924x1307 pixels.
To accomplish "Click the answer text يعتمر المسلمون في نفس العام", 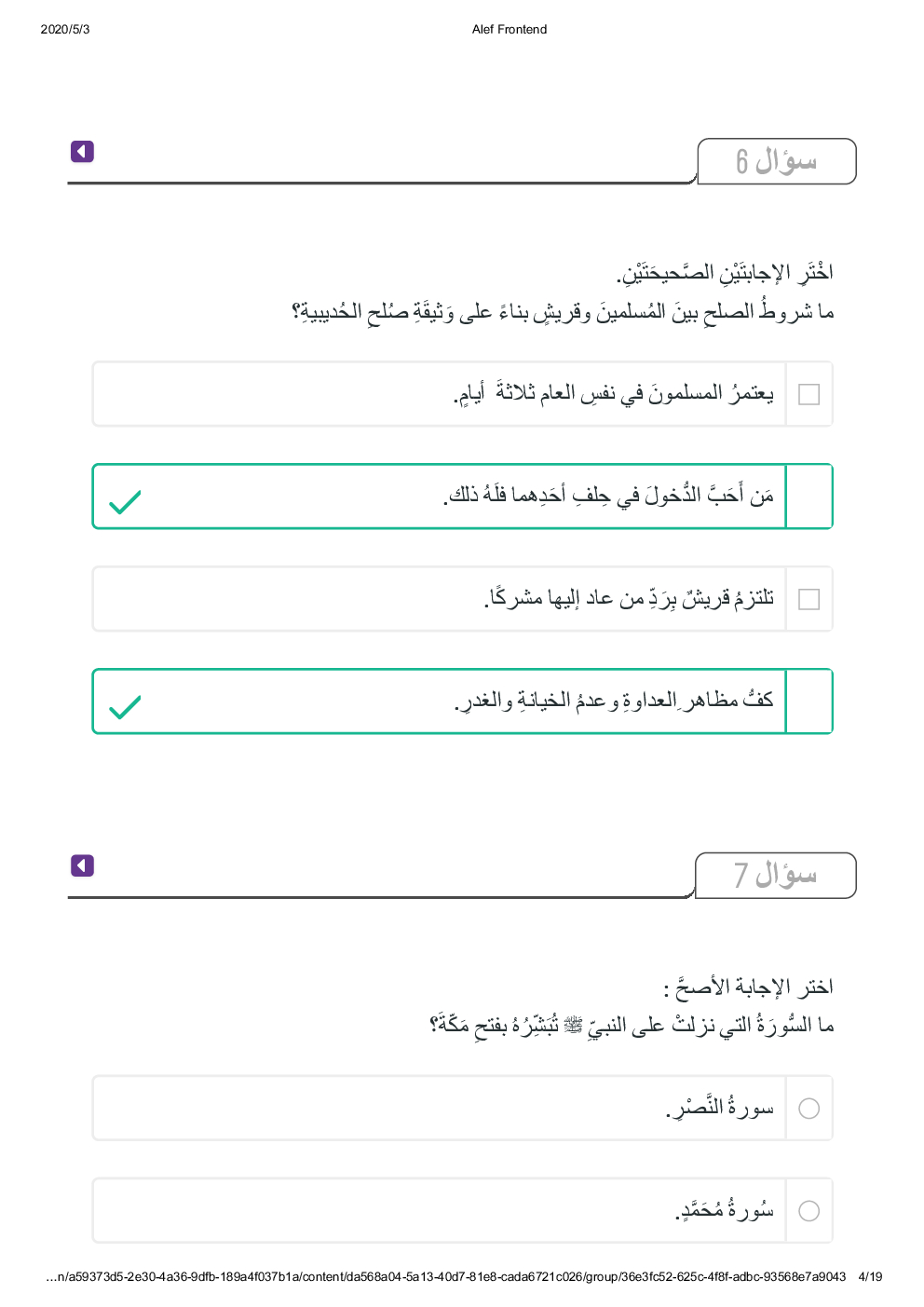I will coord(613,394).
